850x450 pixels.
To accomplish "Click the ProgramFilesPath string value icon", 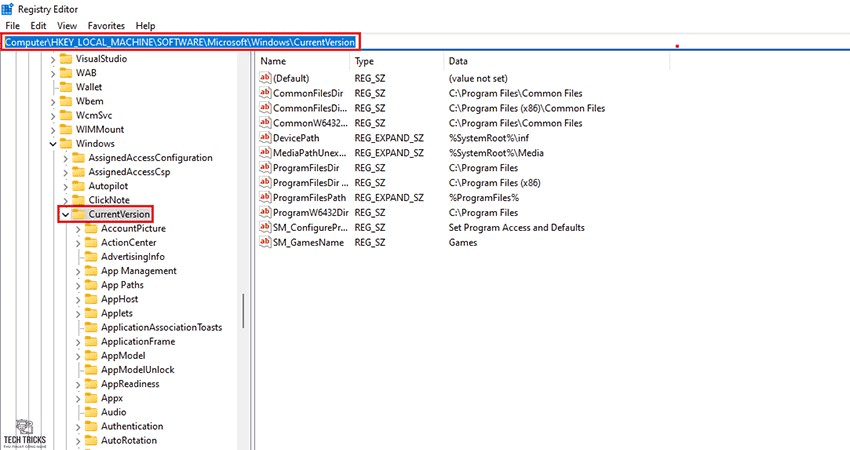I will [265, 197].
